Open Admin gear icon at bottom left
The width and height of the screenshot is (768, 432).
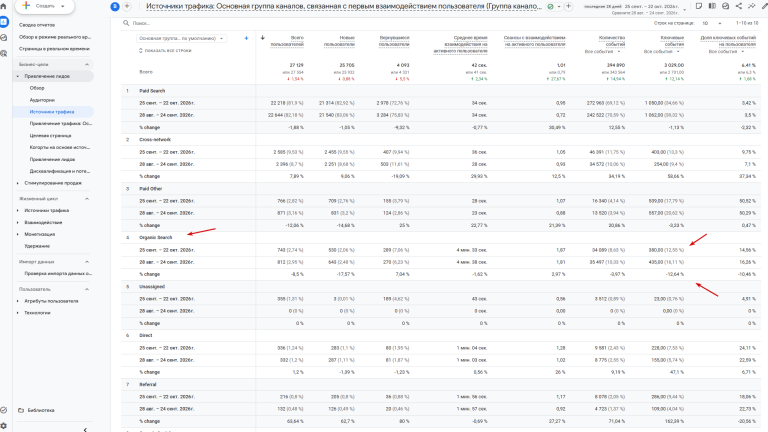[3, 426]
